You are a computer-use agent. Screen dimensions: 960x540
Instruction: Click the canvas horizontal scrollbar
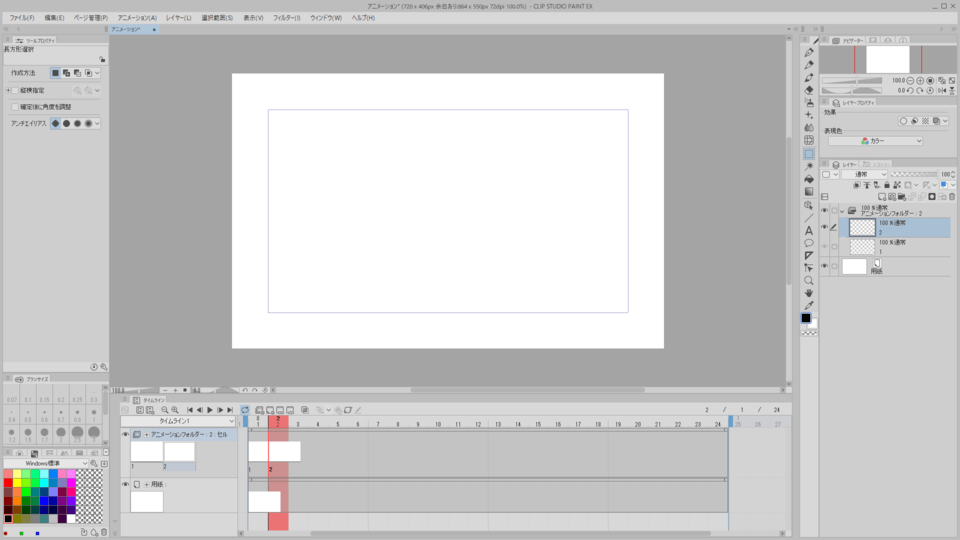coord(527,390)
